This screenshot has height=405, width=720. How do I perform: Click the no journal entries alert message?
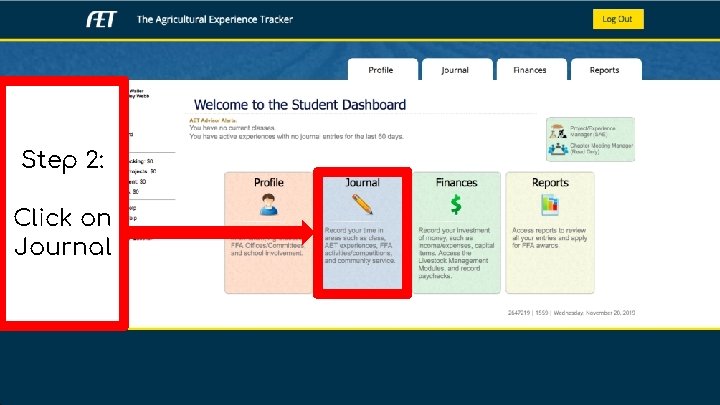297,136
